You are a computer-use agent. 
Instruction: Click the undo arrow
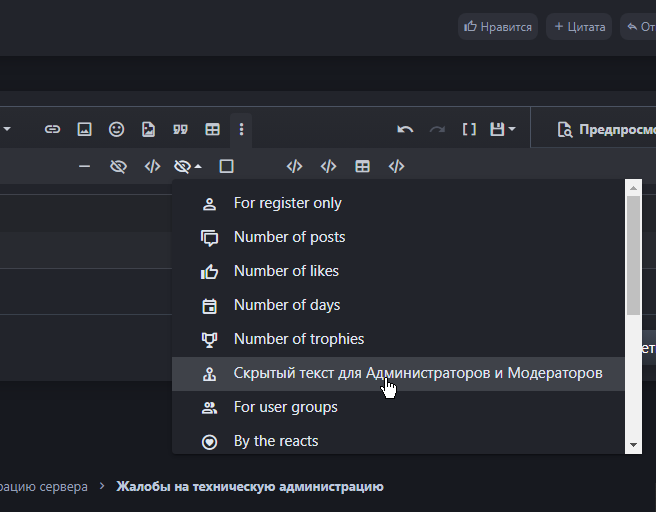point(405,129)
